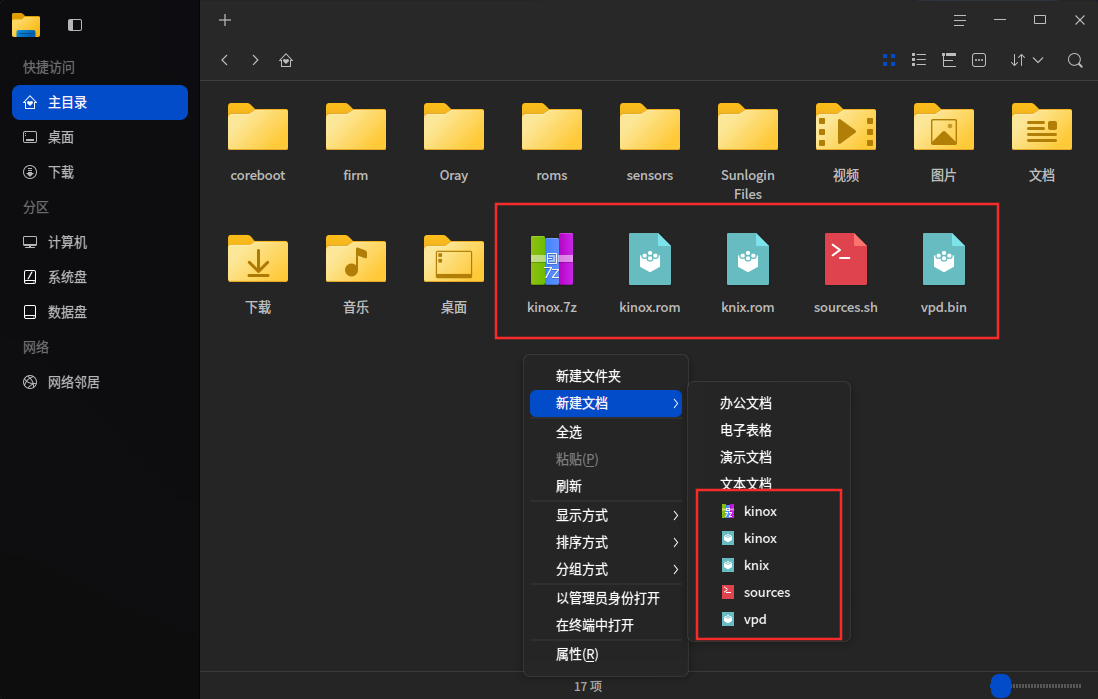Select the 文档 documents folder icon
This screenshot has height=699, width=1098.
coord(1042,127)
